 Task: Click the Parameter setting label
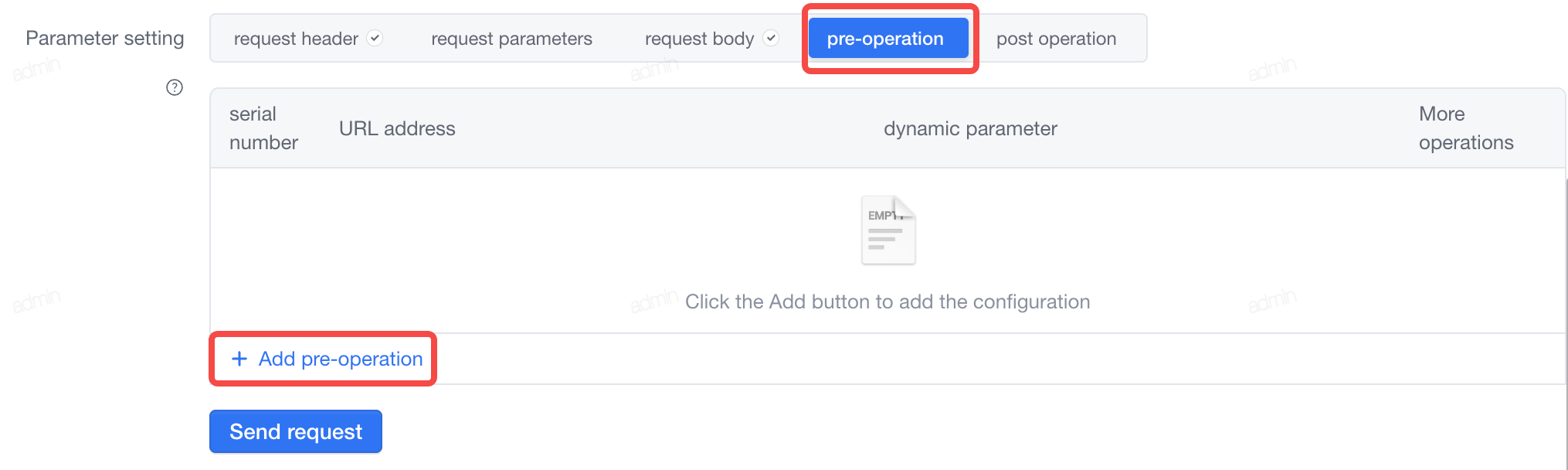105,38
